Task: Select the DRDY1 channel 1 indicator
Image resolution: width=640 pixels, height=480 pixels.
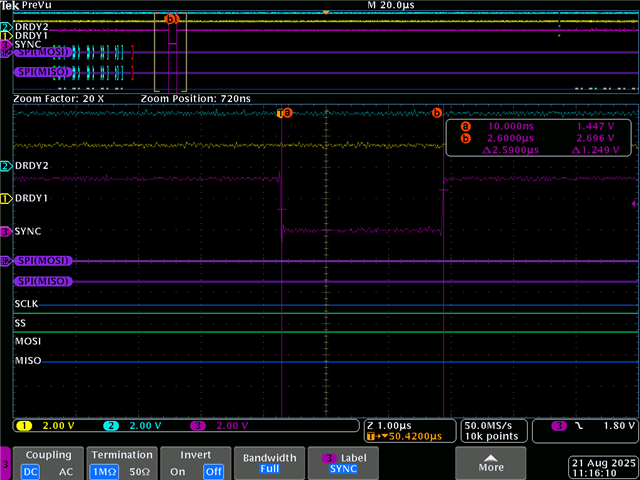Action: point(6,198)
